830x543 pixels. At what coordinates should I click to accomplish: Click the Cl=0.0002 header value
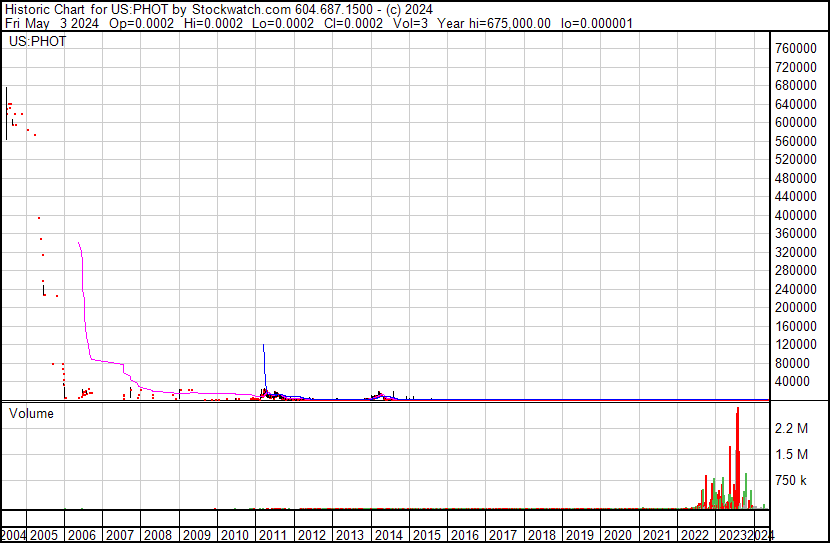(354, 23)
